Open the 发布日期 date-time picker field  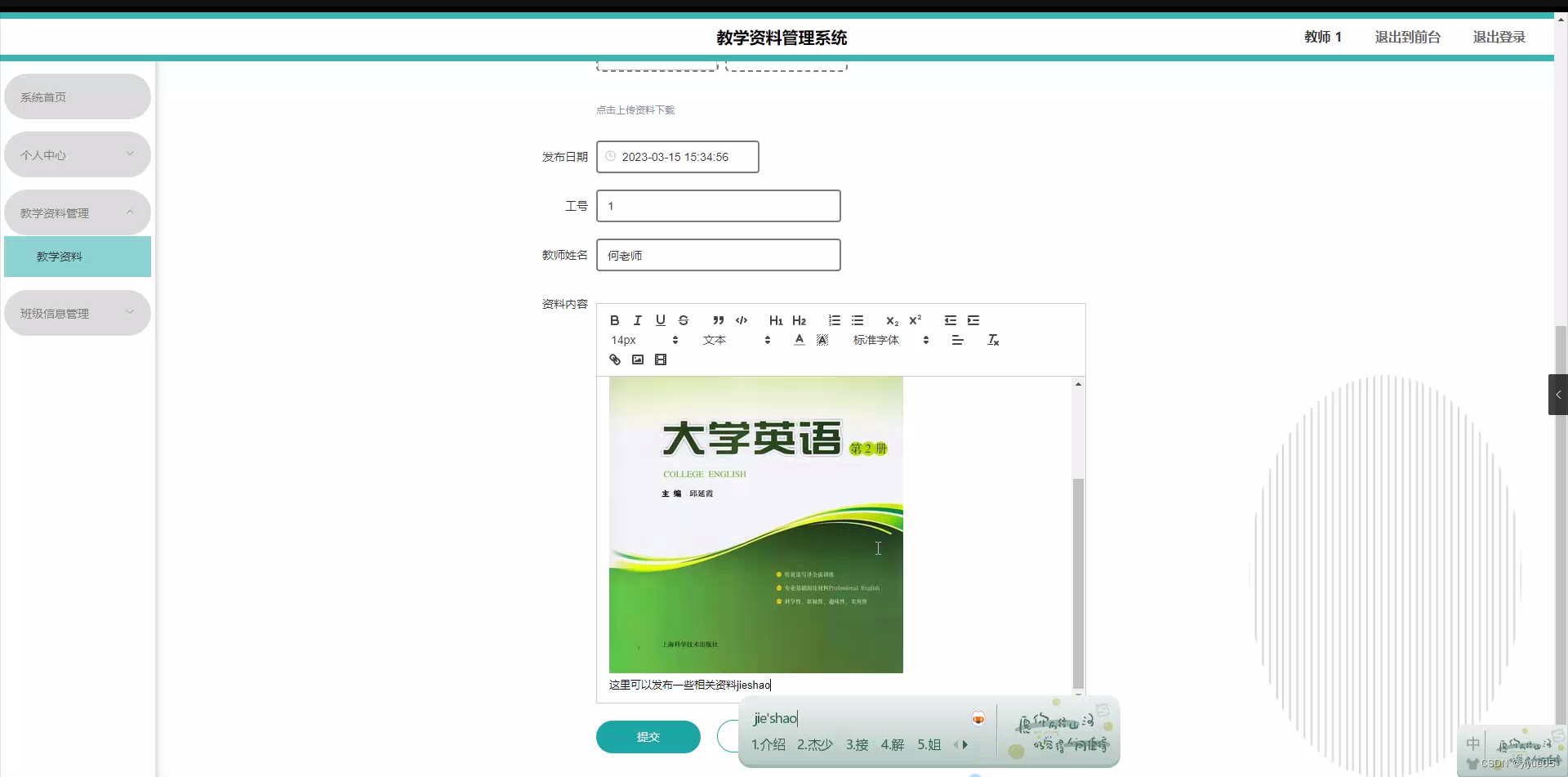pyautogui.click(x=678, y=157)
